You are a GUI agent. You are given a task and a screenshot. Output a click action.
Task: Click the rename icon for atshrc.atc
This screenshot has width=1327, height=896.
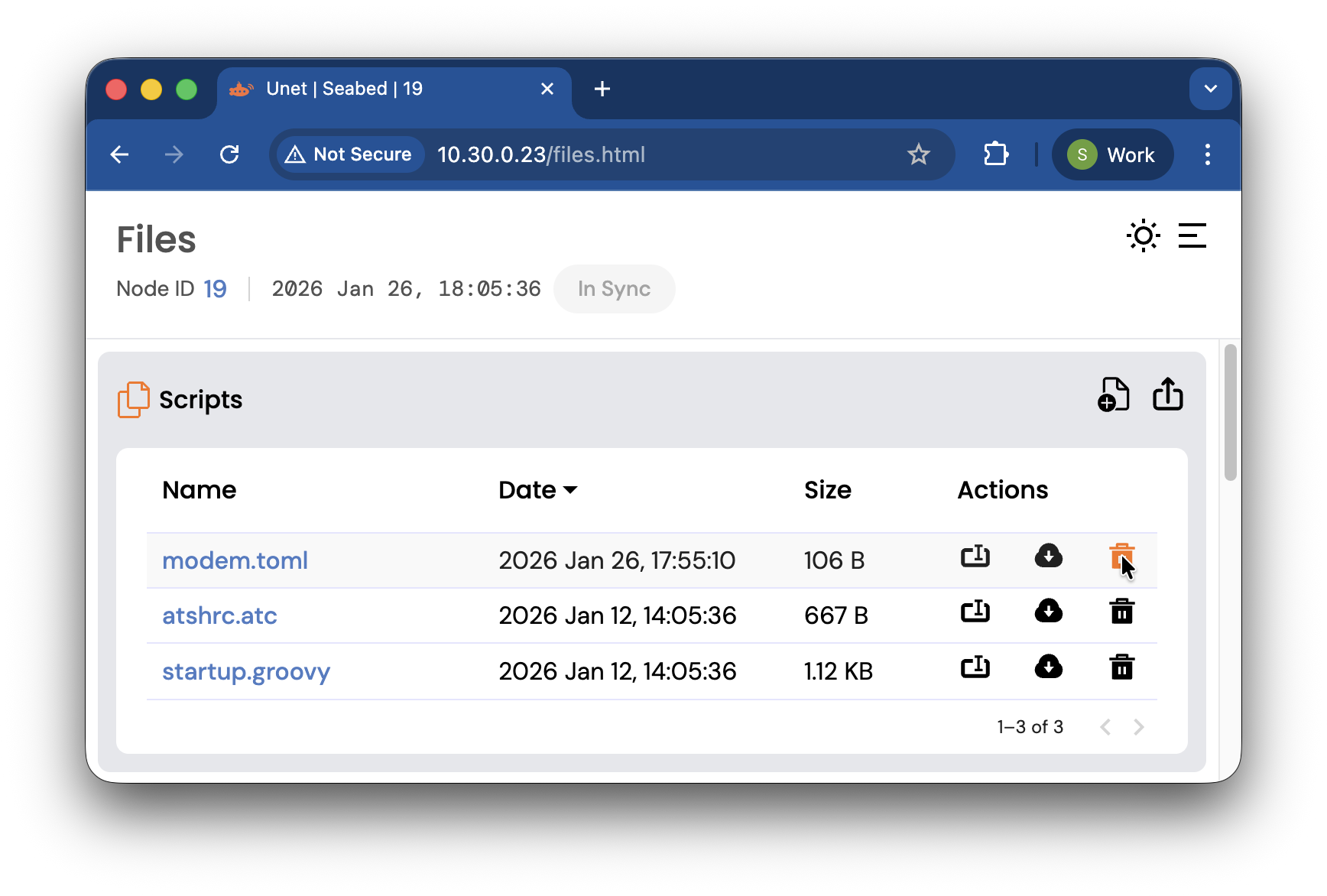975,612
